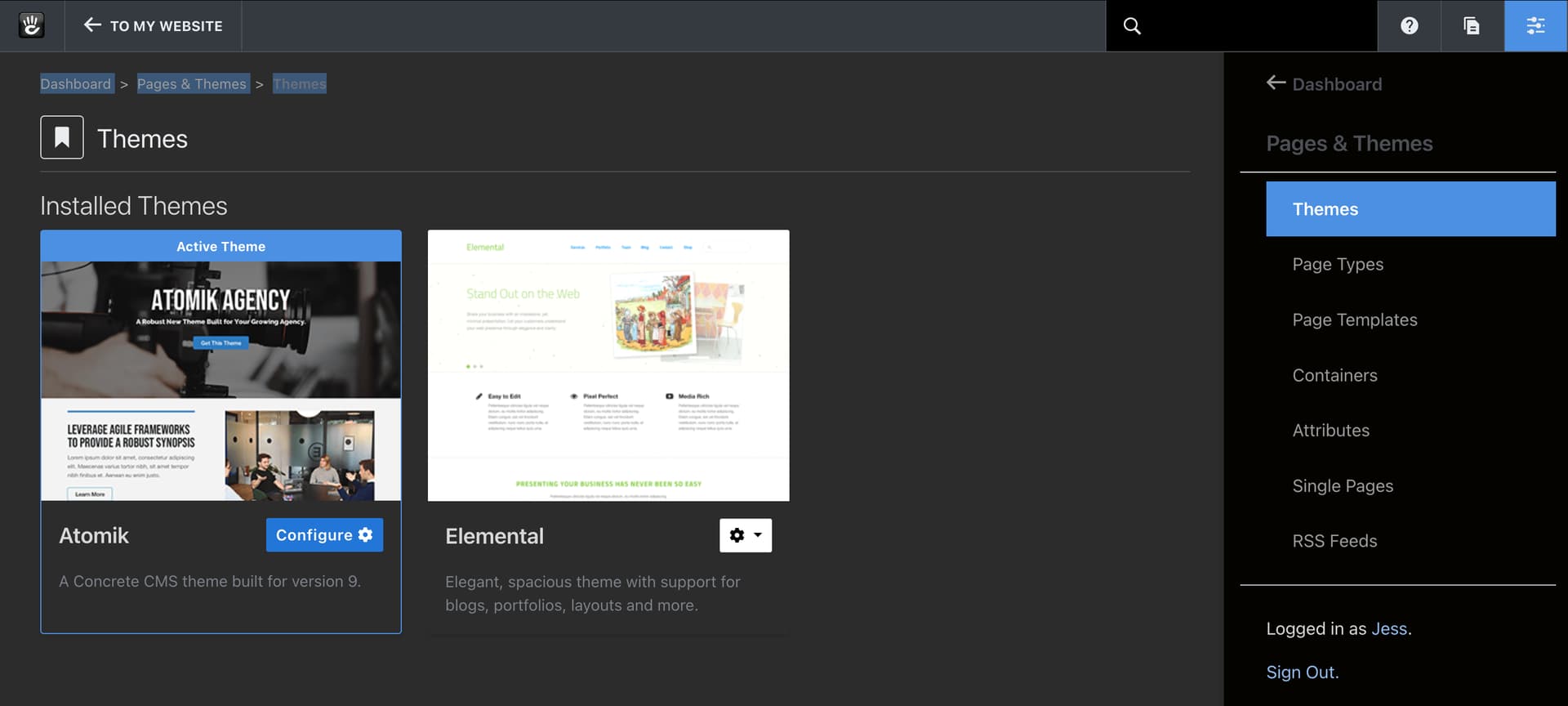This screenshot has height=706, width=1568.
Task: Bookmark the Themes page with bookmark icon
Action: 62,137
